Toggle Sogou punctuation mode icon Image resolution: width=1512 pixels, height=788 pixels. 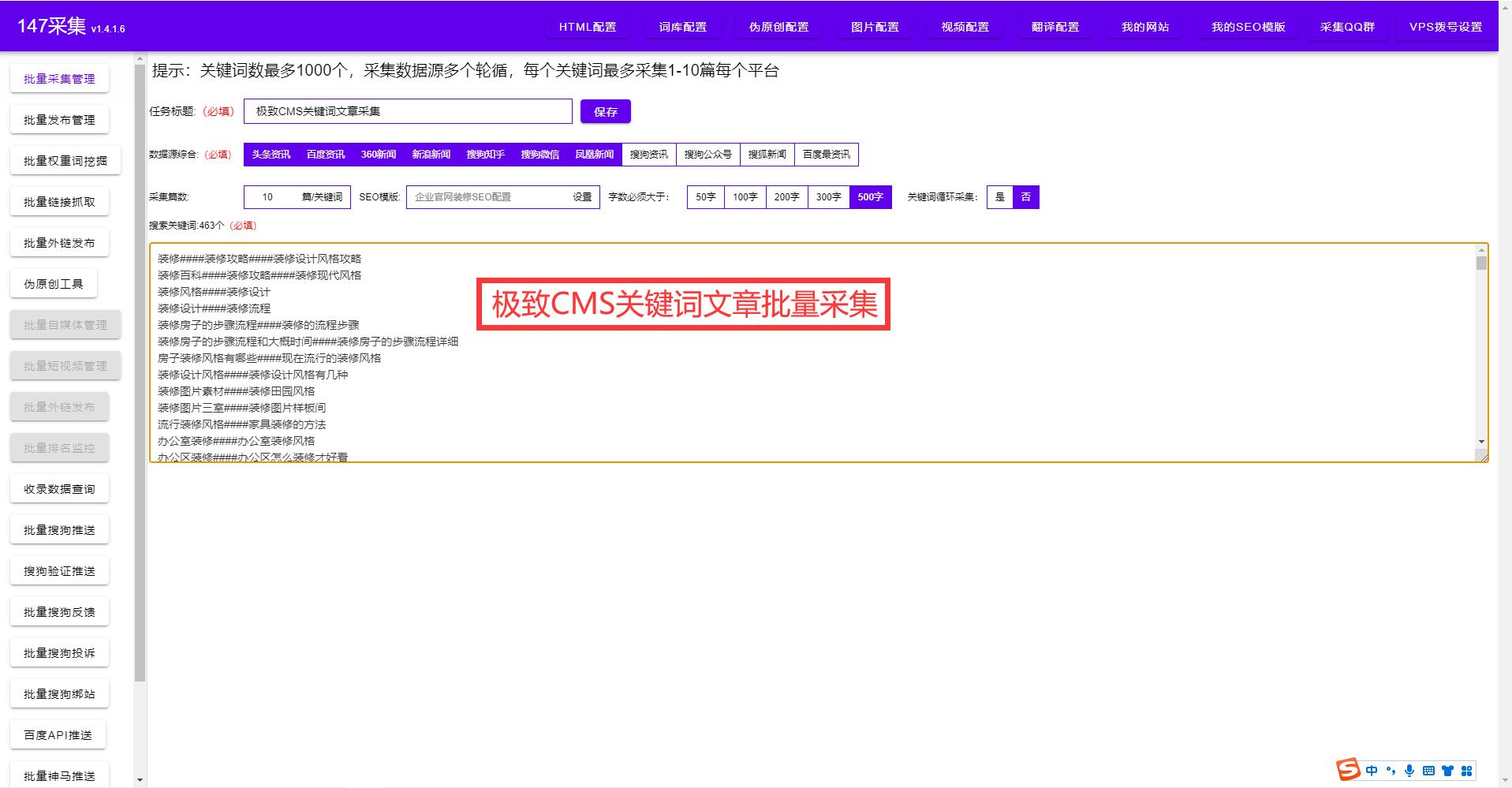(1391, 771)
